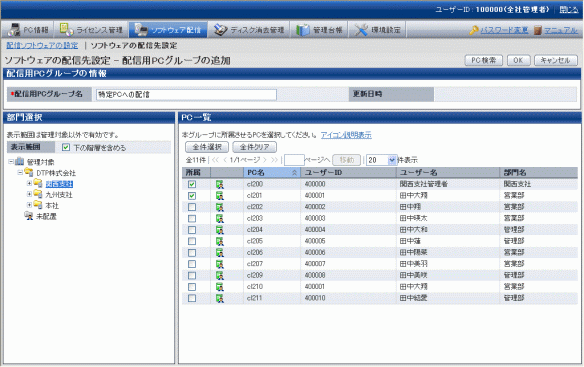This screenshot has width=584, height=367.
Task: Check the checkbox for cl203
Action: click(192, 218)
